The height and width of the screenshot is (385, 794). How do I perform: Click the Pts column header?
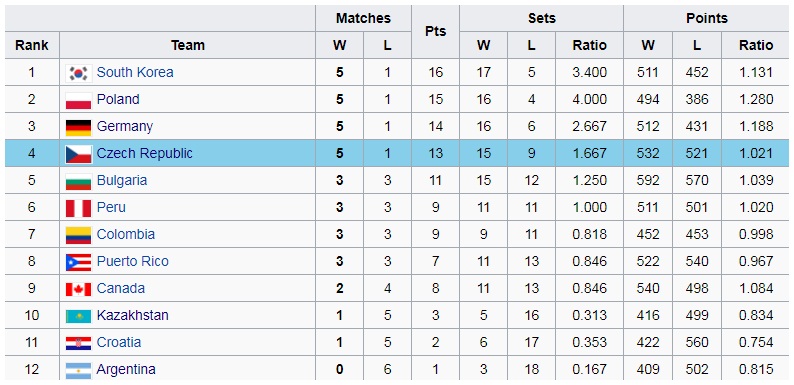[435, 31]
